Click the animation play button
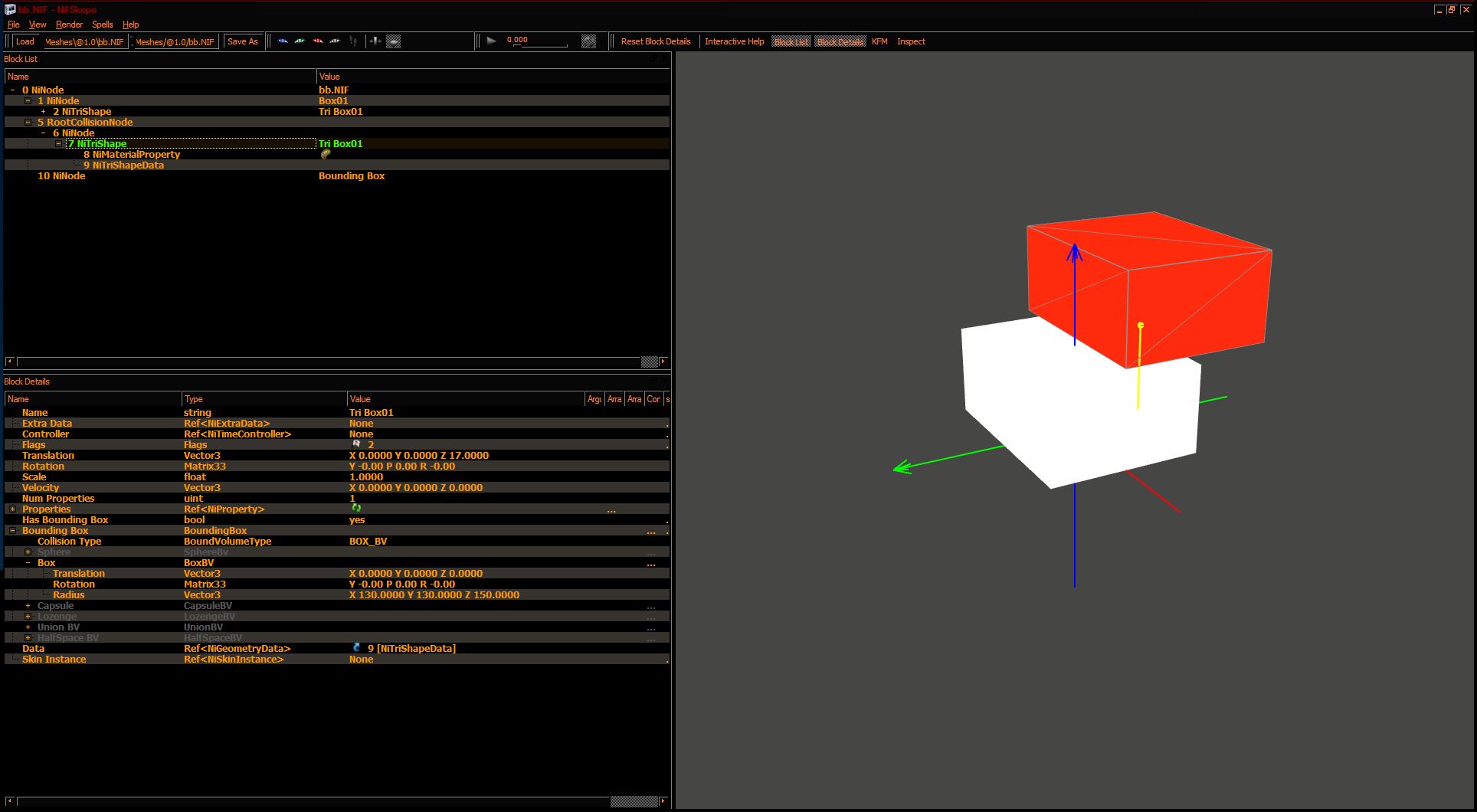 coord(491,41)
